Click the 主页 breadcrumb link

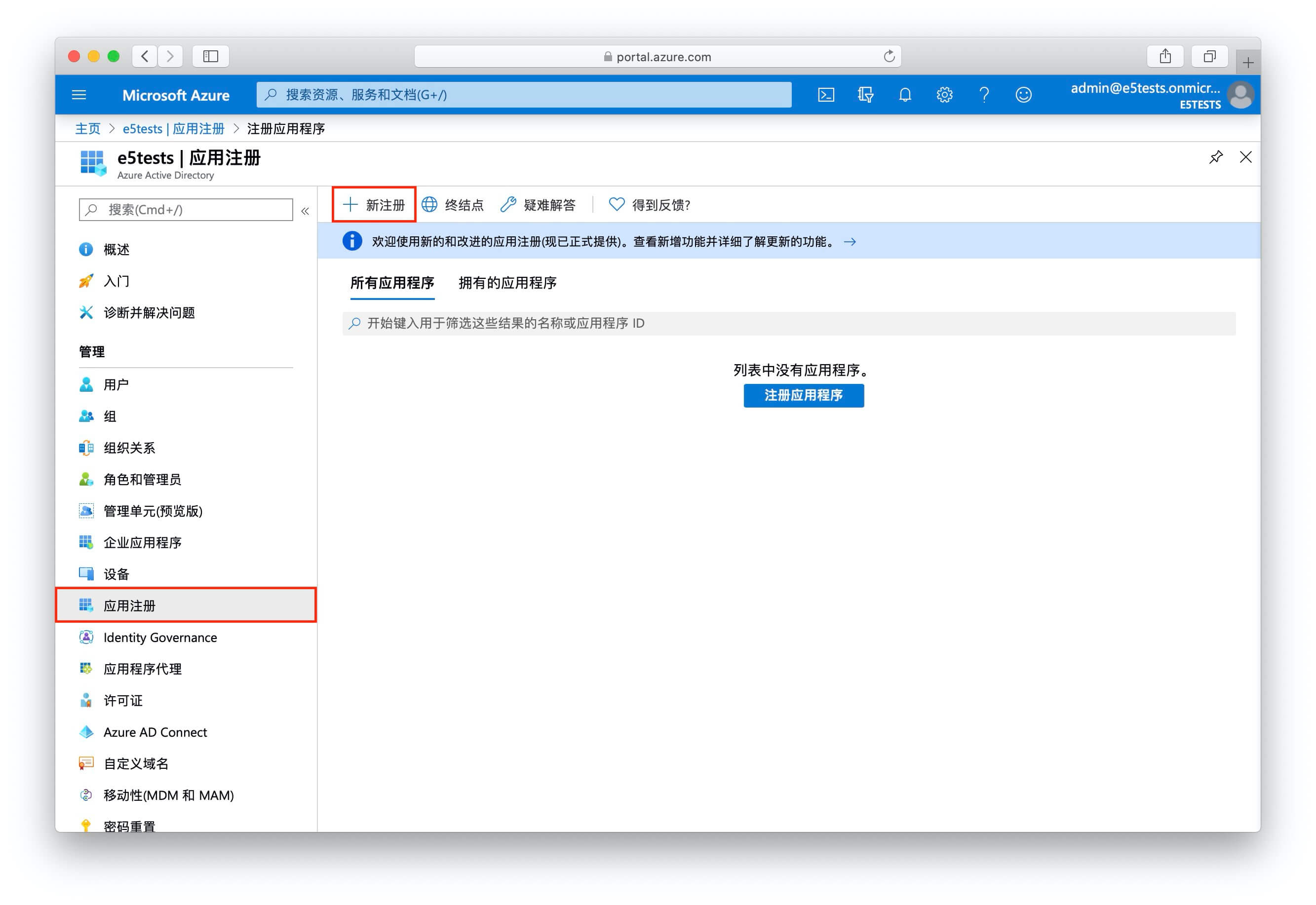(87, 129)
